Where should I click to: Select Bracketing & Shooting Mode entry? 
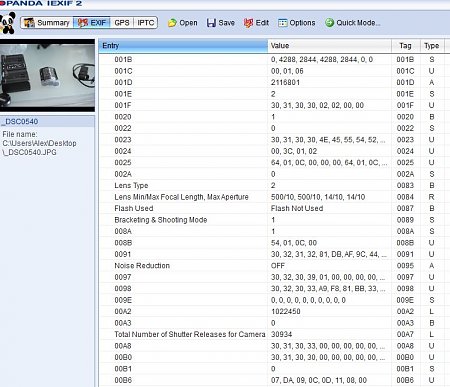pos(161,220)
